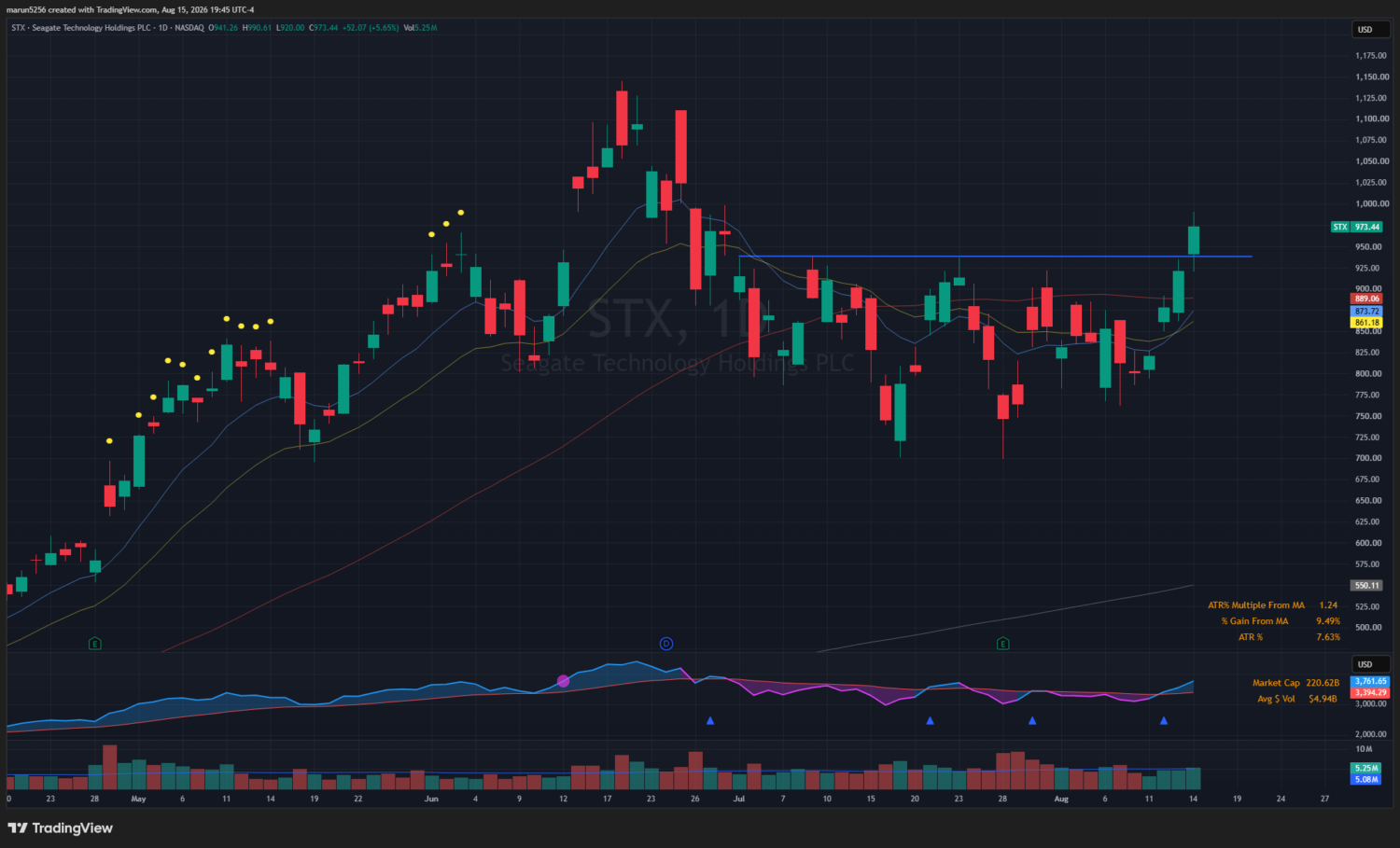Click the Jun label on the time axis
Viewport: 1400px width, 848px height.
tap(431, 799)
